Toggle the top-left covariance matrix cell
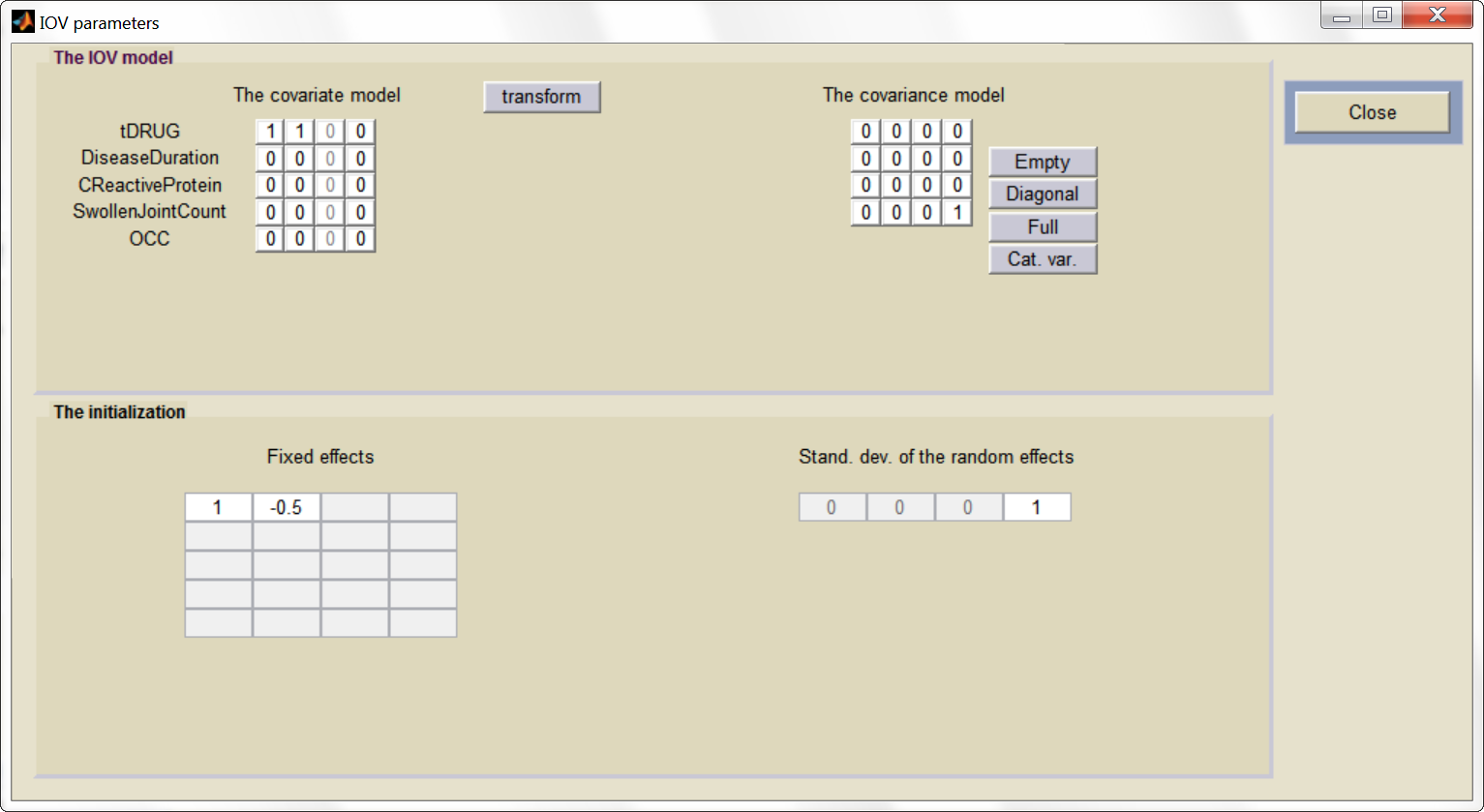The image size is (1484, 812). point(864,130)
